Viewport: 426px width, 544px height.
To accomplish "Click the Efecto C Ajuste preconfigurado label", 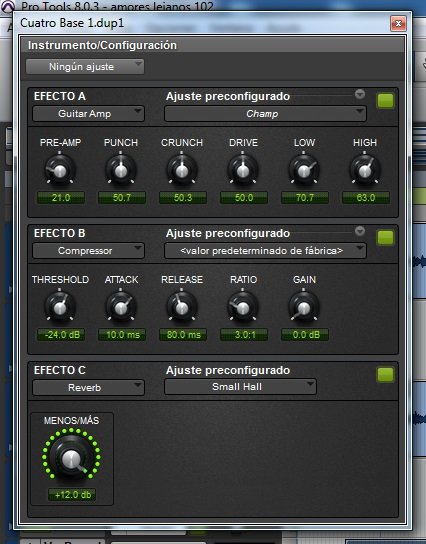I will pyautogui.click(x=228, y=370).
